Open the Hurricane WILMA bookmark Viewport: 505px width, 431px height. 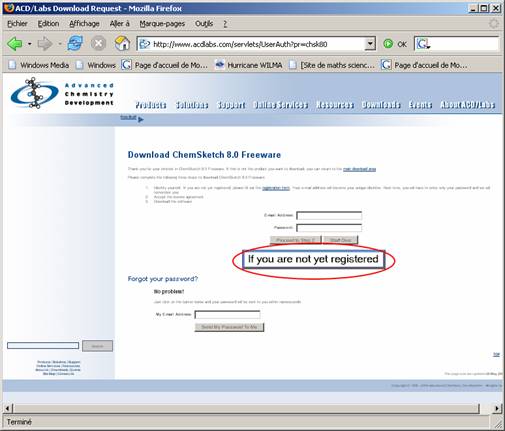(x=249, y=65)
